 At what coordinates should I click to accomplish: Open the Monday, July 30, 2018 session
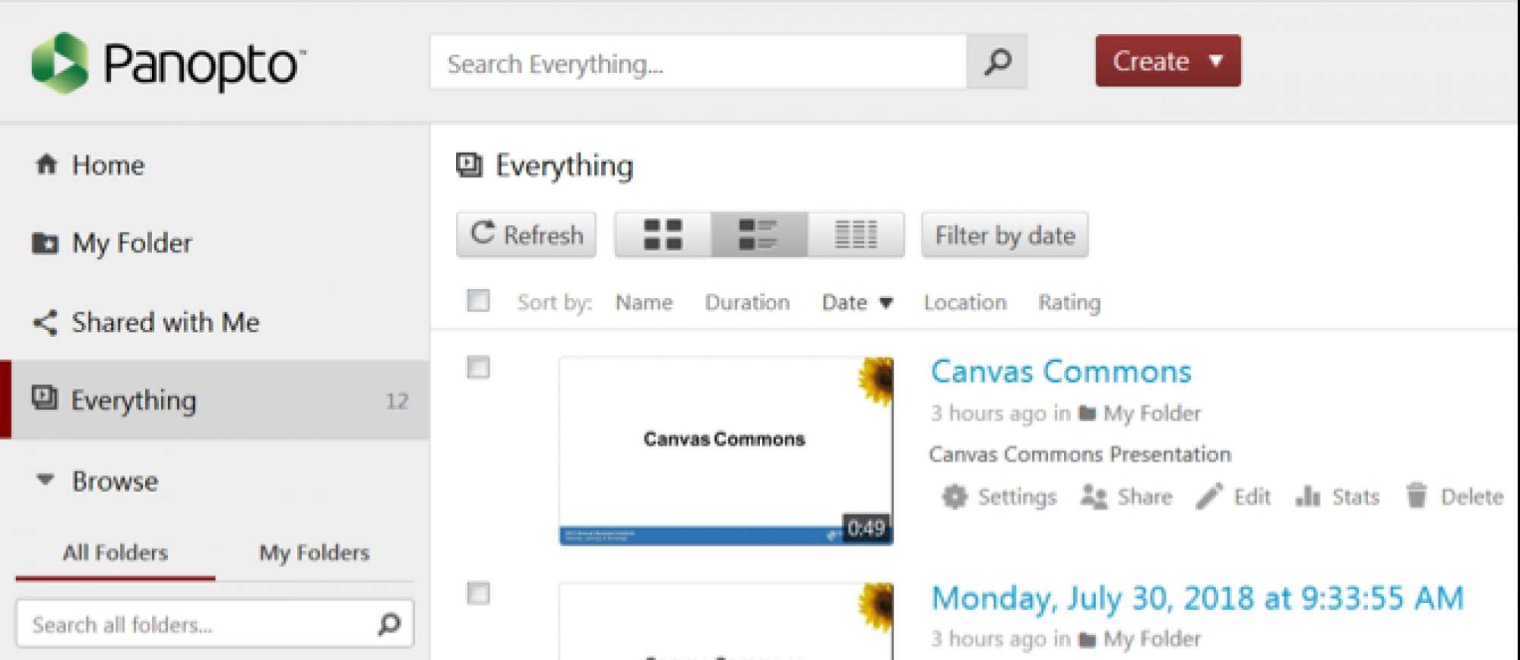[x=1197, y=598]
